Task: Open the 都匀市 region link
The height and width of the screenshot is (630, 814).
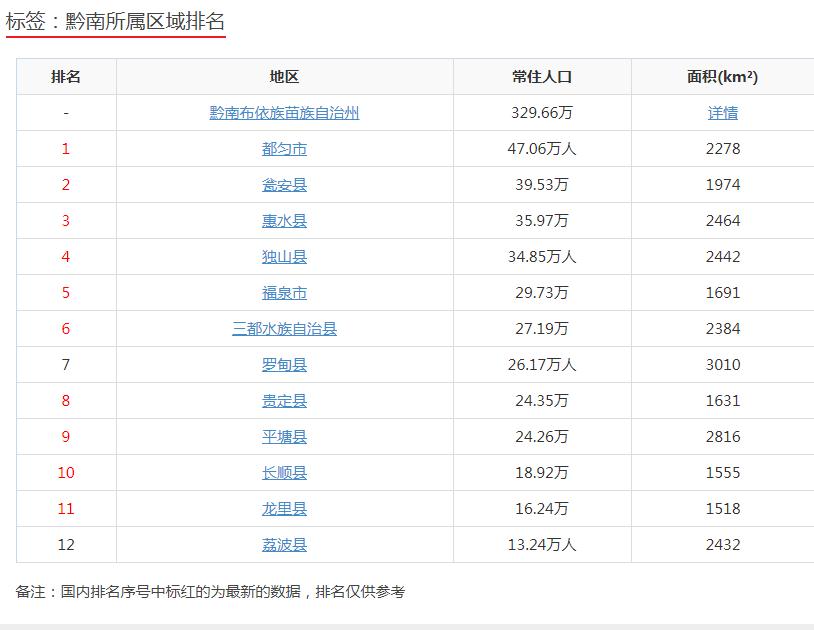Action: click(x=284, y=149)
